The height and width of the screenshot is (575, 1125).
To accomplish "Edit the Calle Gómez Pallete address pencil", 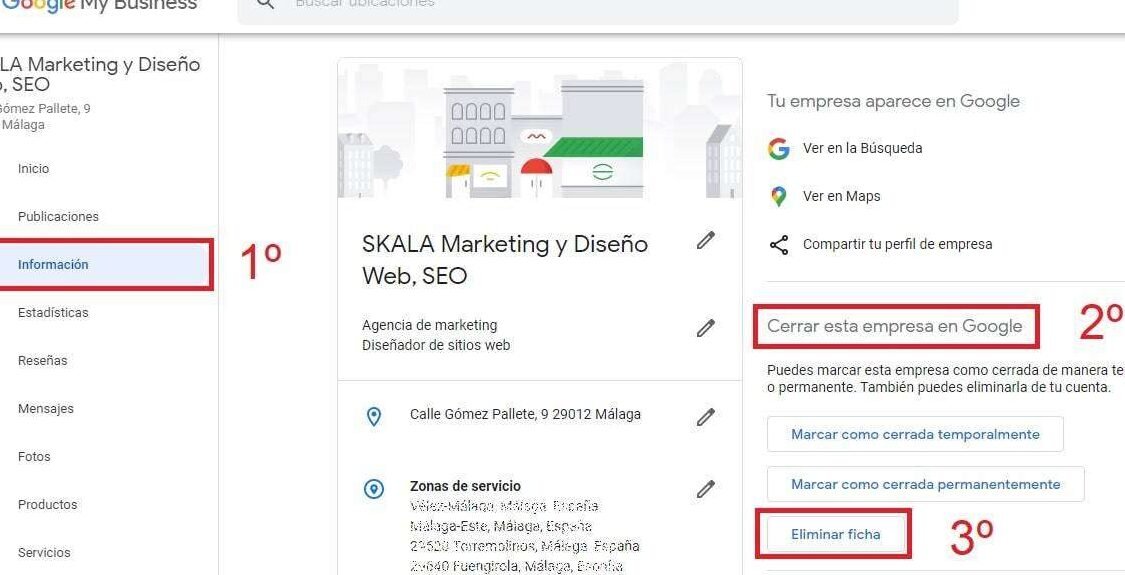I will pos(706,416).
